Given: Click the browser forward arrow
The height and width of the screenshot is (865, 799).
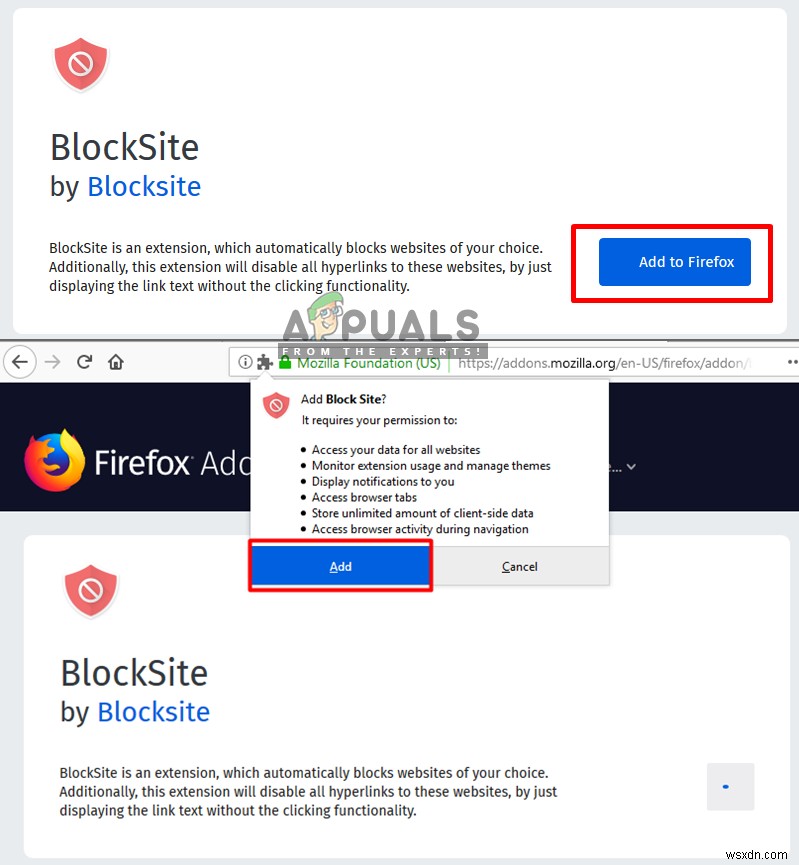Looking at the screenshot, I should click(x=52, y=362).
